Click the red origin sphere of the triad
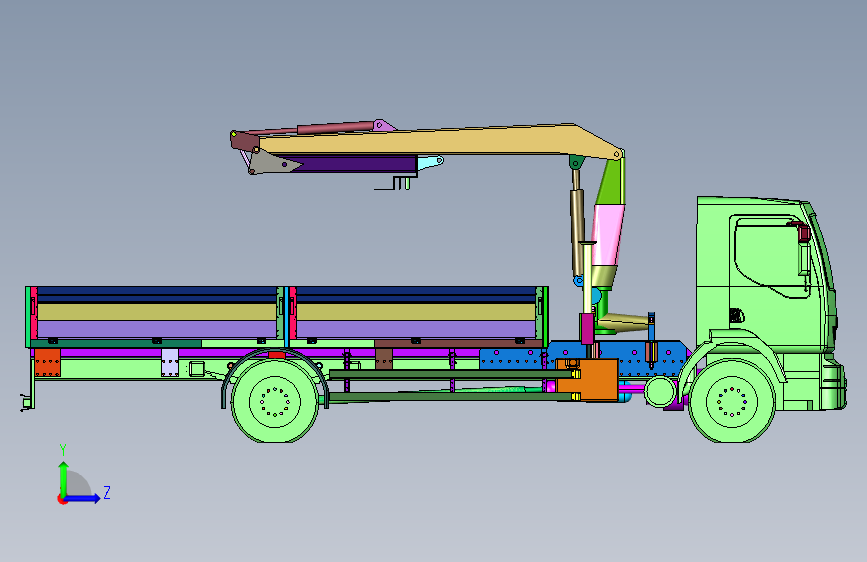Viewport: 867px width, 562px height. pyautogui.click(x=62, y=499)
